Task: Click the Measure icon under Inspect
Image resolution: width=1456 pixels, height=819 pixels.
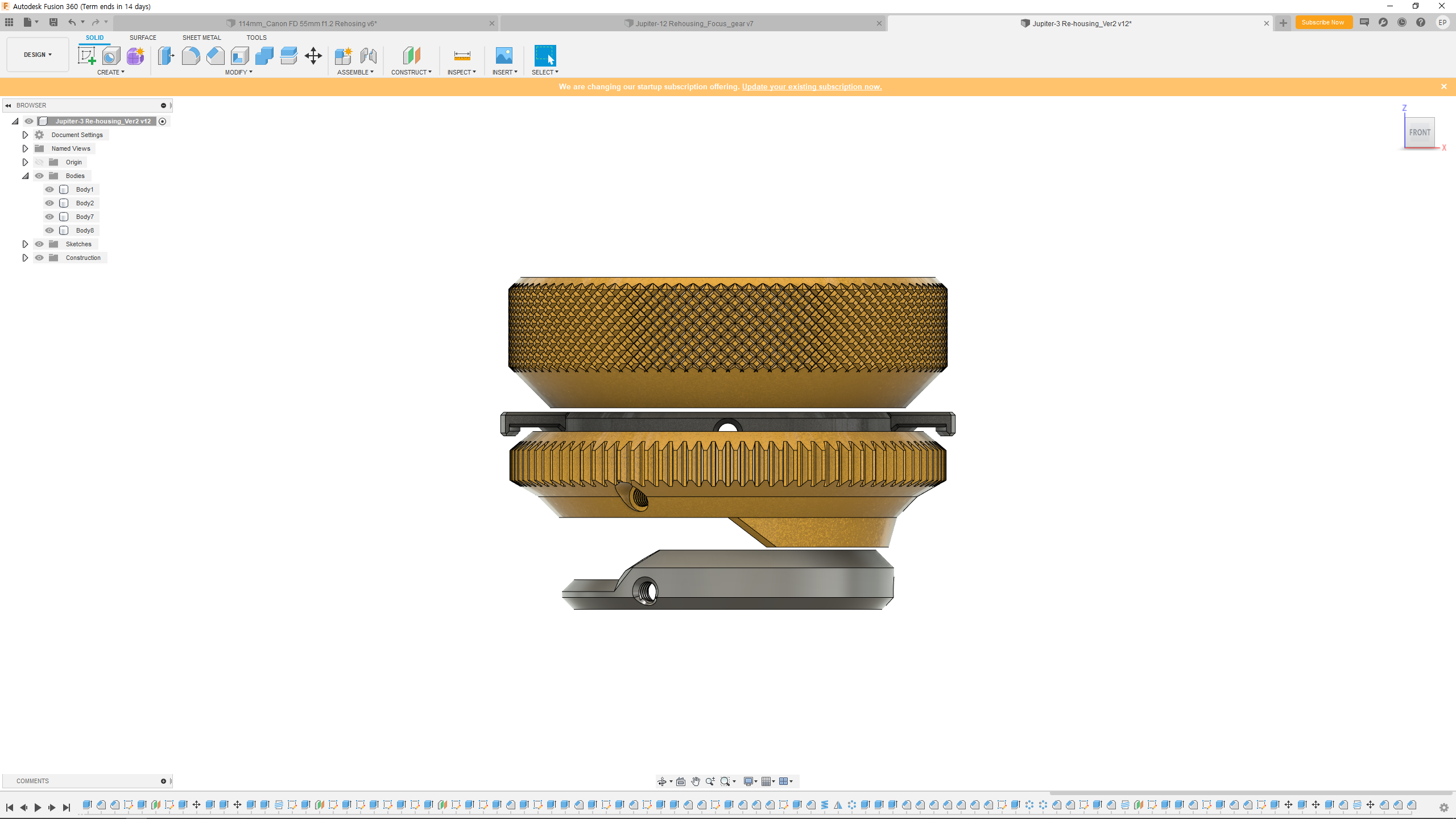Action: tap(462, 56)
